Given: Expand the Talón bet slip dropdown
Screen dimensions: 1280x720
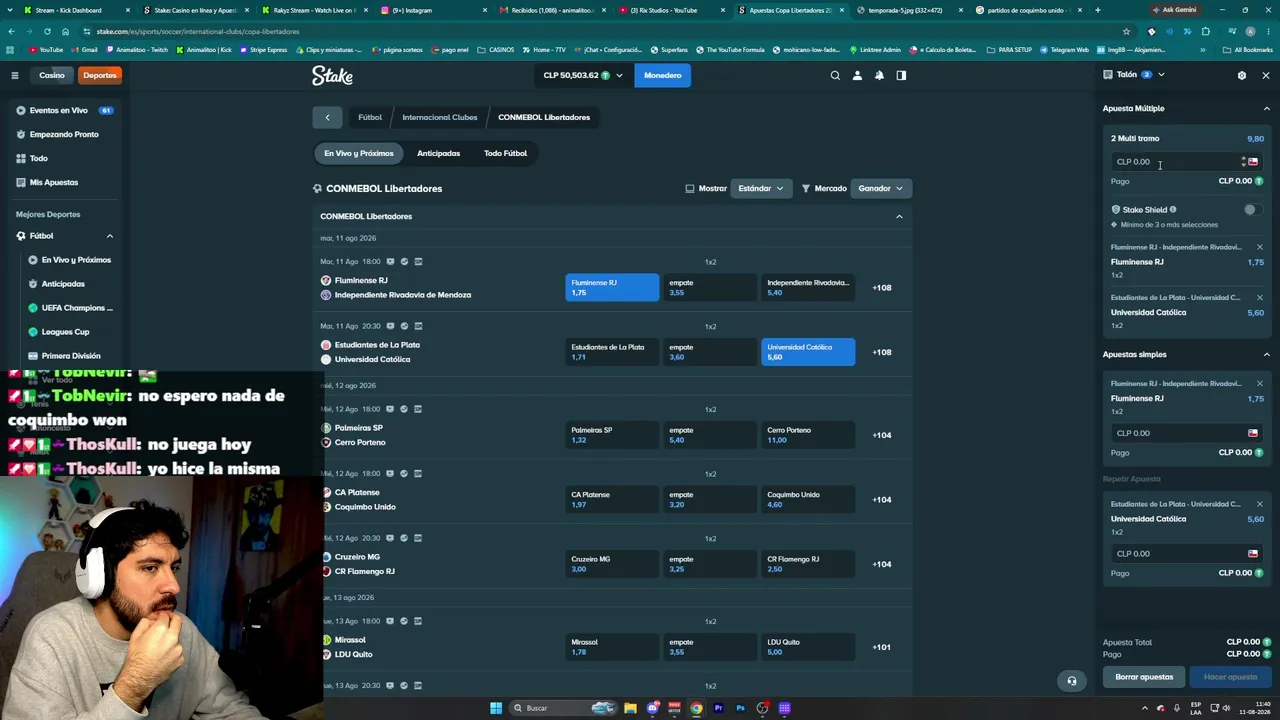Looking at the screenshot, I should tap(1161, 75).
